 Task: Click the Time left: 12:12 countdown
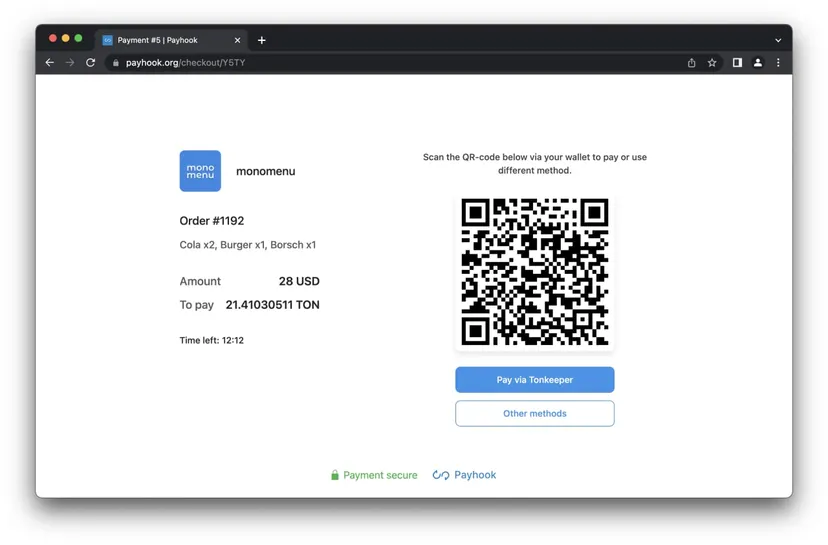212,340
